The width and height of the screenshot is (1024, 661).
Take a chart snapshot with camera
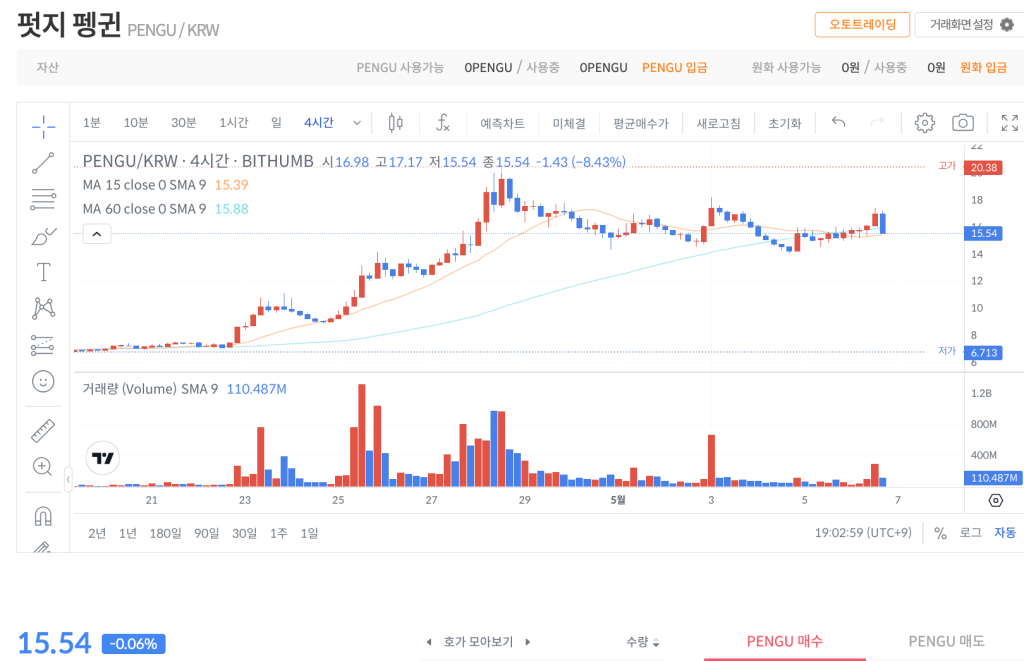[x=963, y=123]
